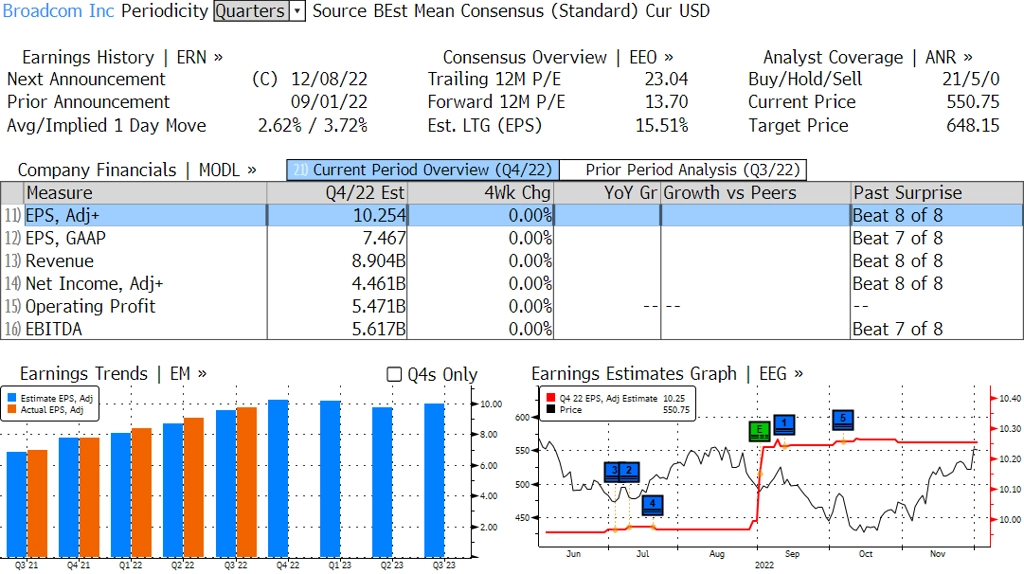Image resolution: width=1024 pixels, height=574 pixels.
Task: Click the Avg/Implied move value 2.62% / 3.72%
Action: pos(313,125)
